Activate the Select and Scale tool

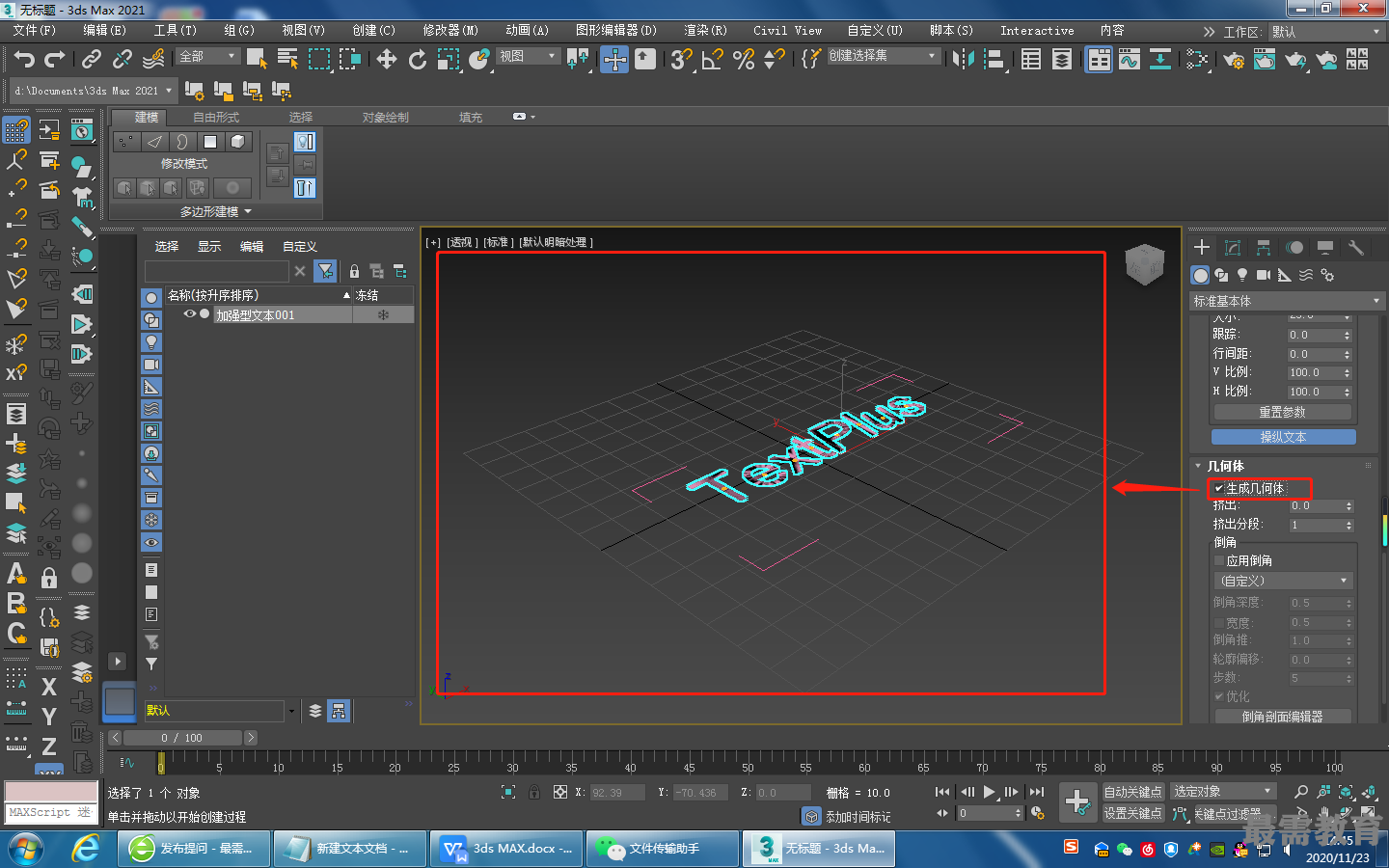449,60
